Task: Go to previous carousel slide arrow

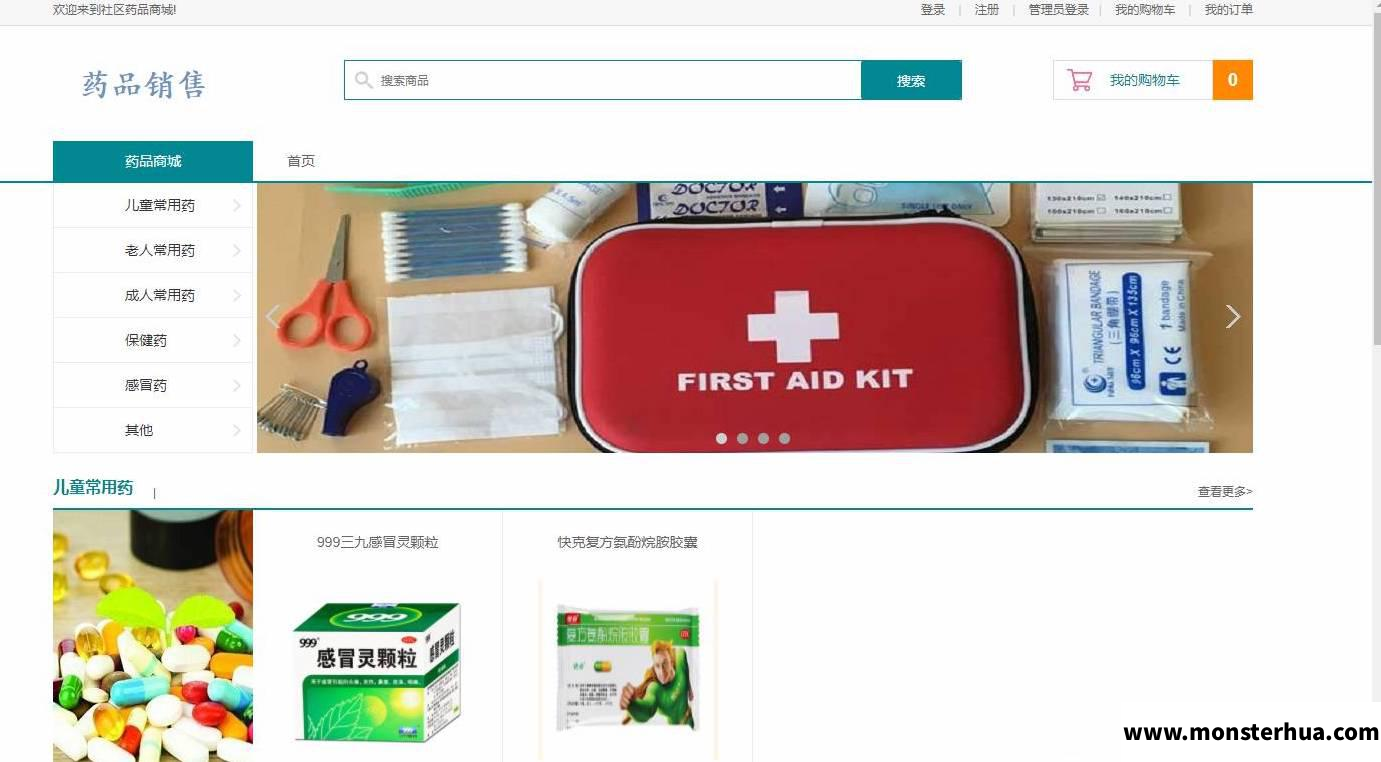Action: [272, 317]
